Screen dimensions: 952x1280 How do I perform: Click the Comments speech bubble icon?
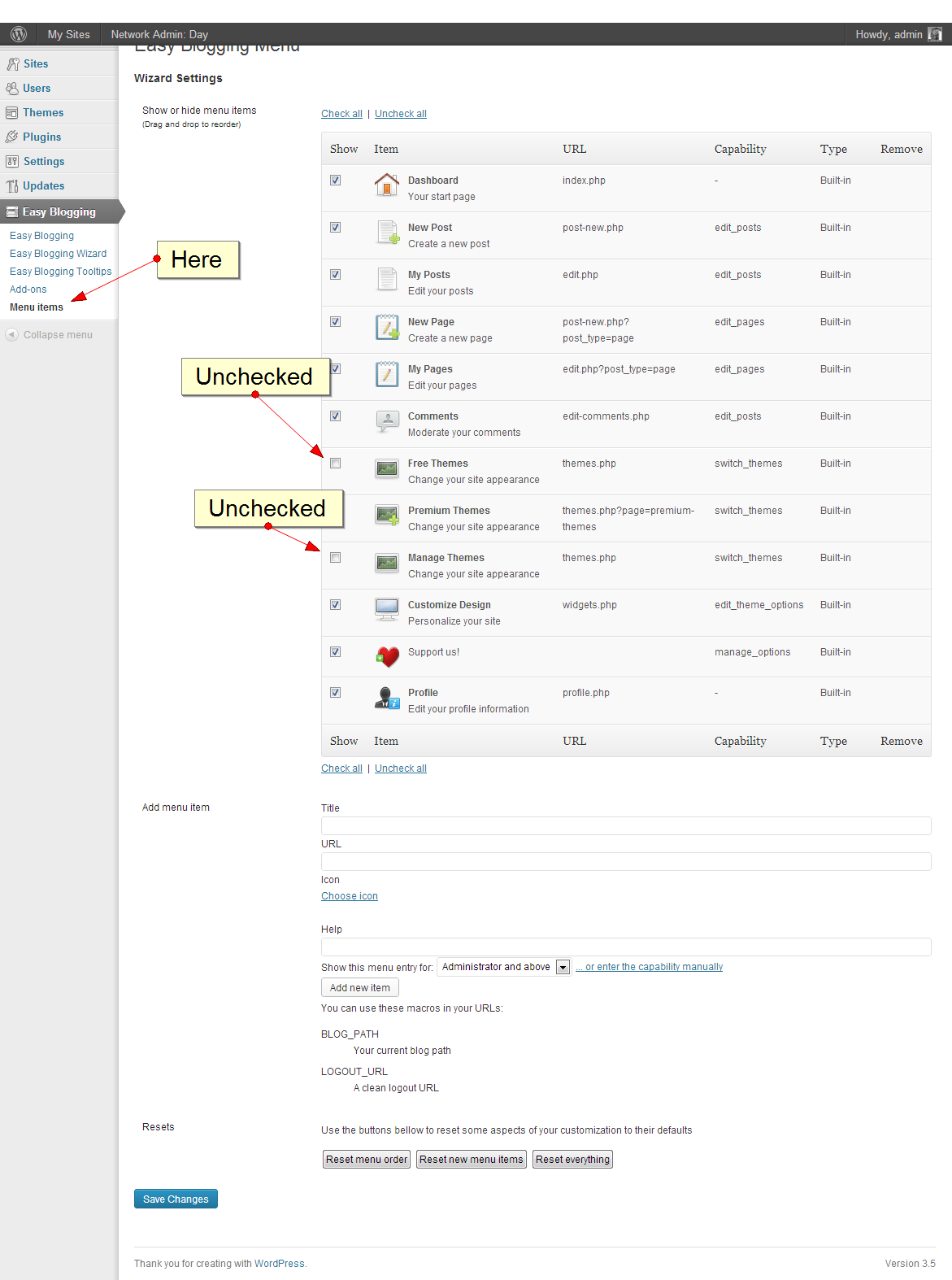click(x=387, y=421)
